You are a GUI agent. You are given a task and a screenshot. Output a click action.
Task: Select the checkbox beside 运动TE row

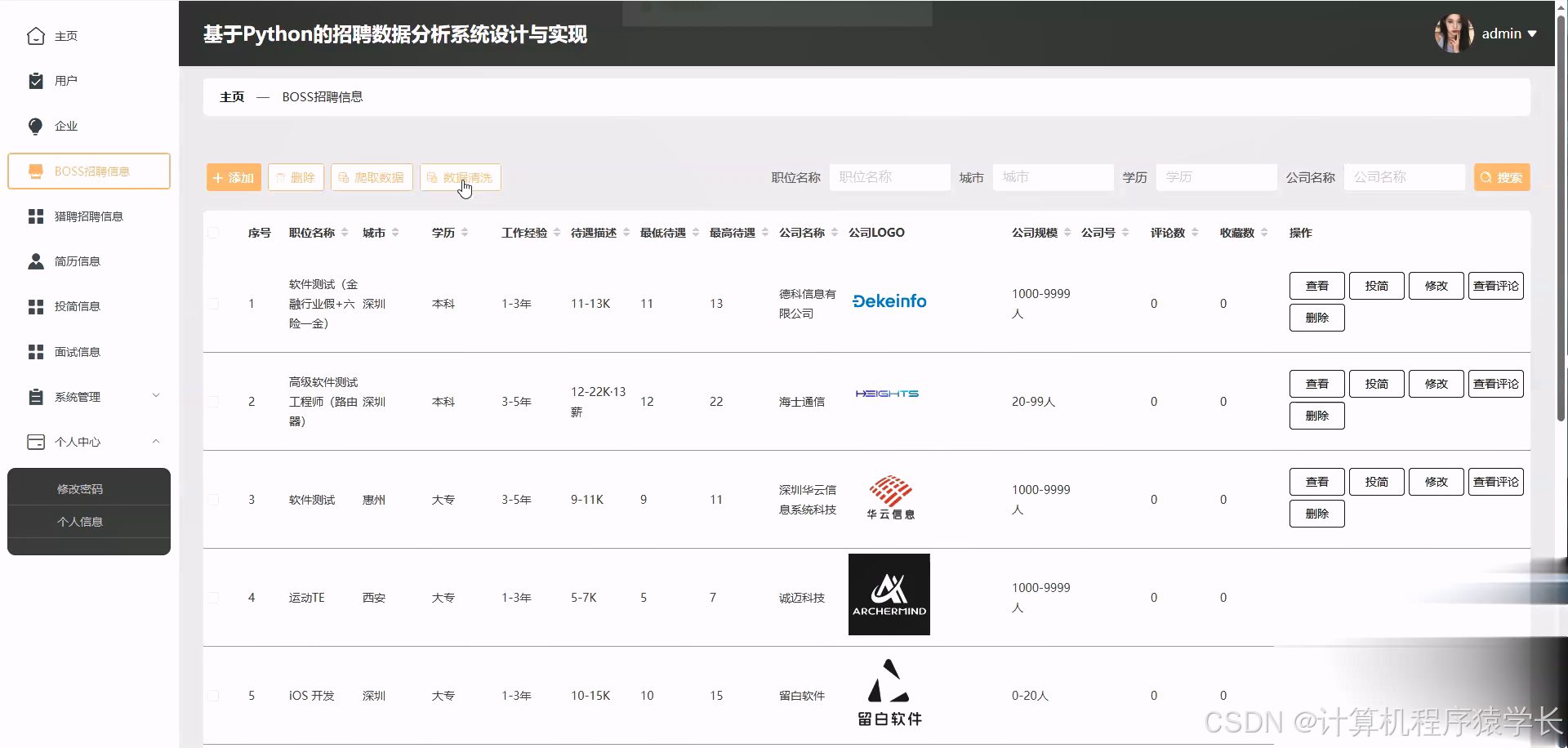tap(214, 597)
